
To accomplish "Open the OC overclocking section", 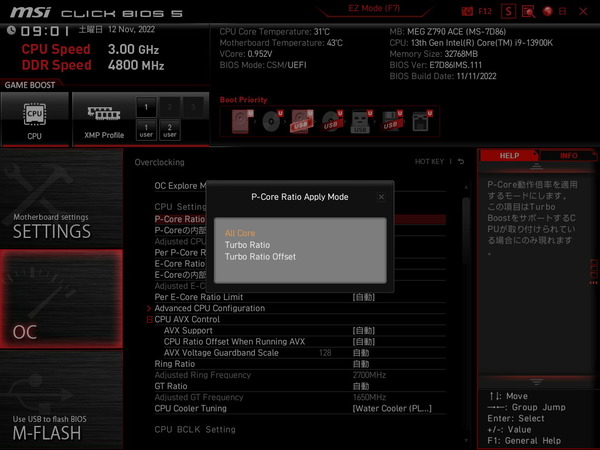I will (x=62, y=299).
